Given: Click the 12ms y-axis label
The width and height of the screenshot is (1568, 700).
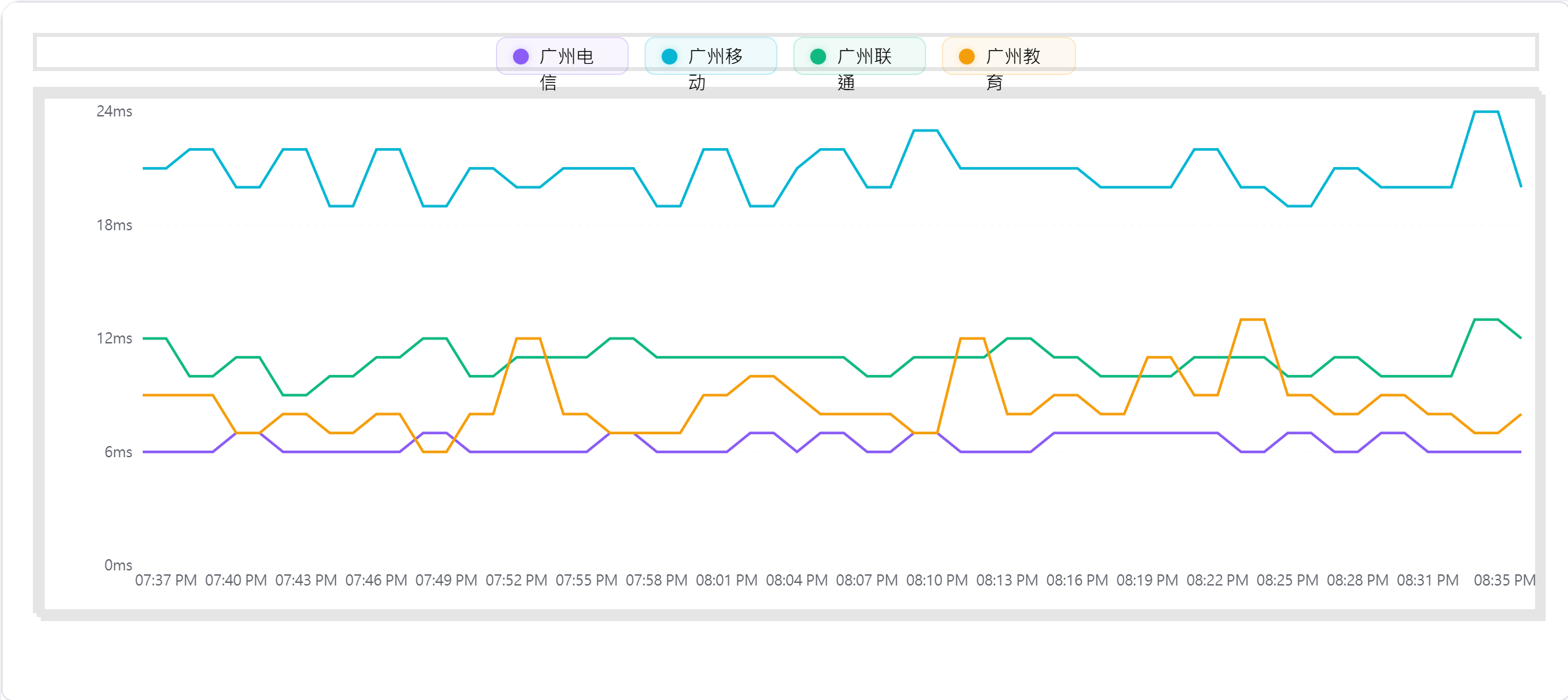Looking at the screenshot, I should 114,338.
